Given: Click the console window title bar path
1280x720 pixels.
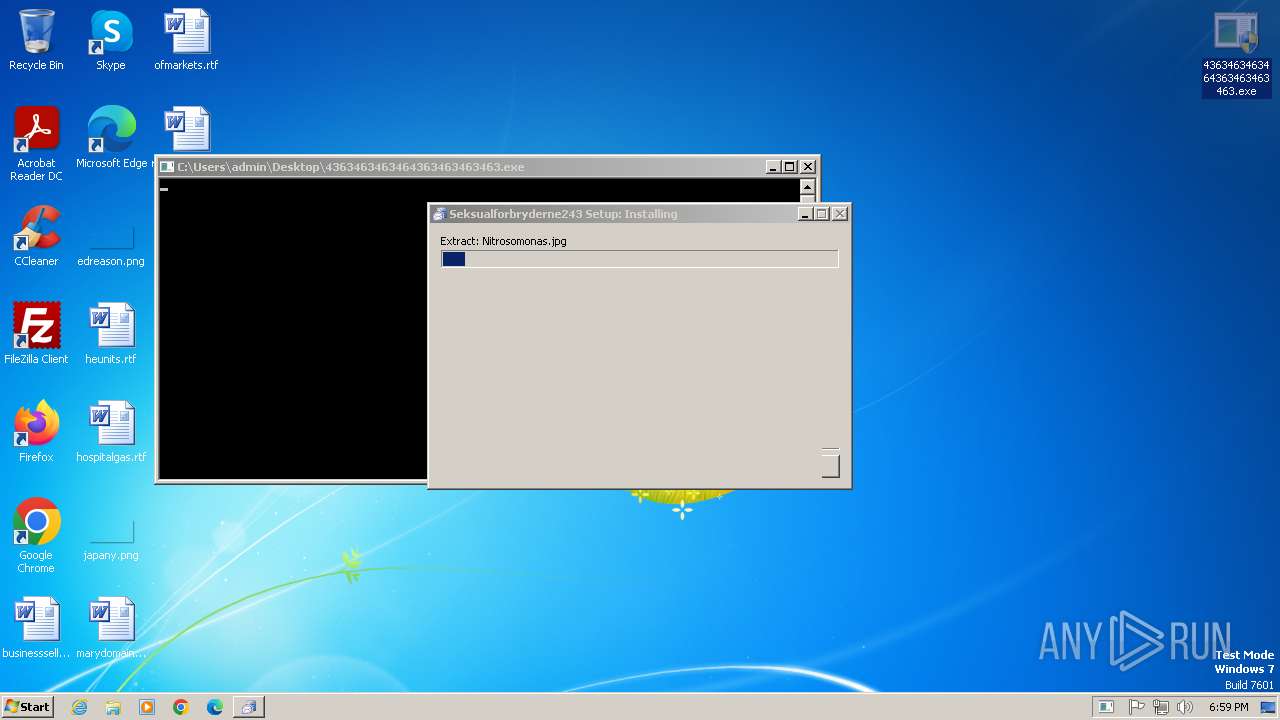Looking at the screenshot, I should tap(350, 167).
